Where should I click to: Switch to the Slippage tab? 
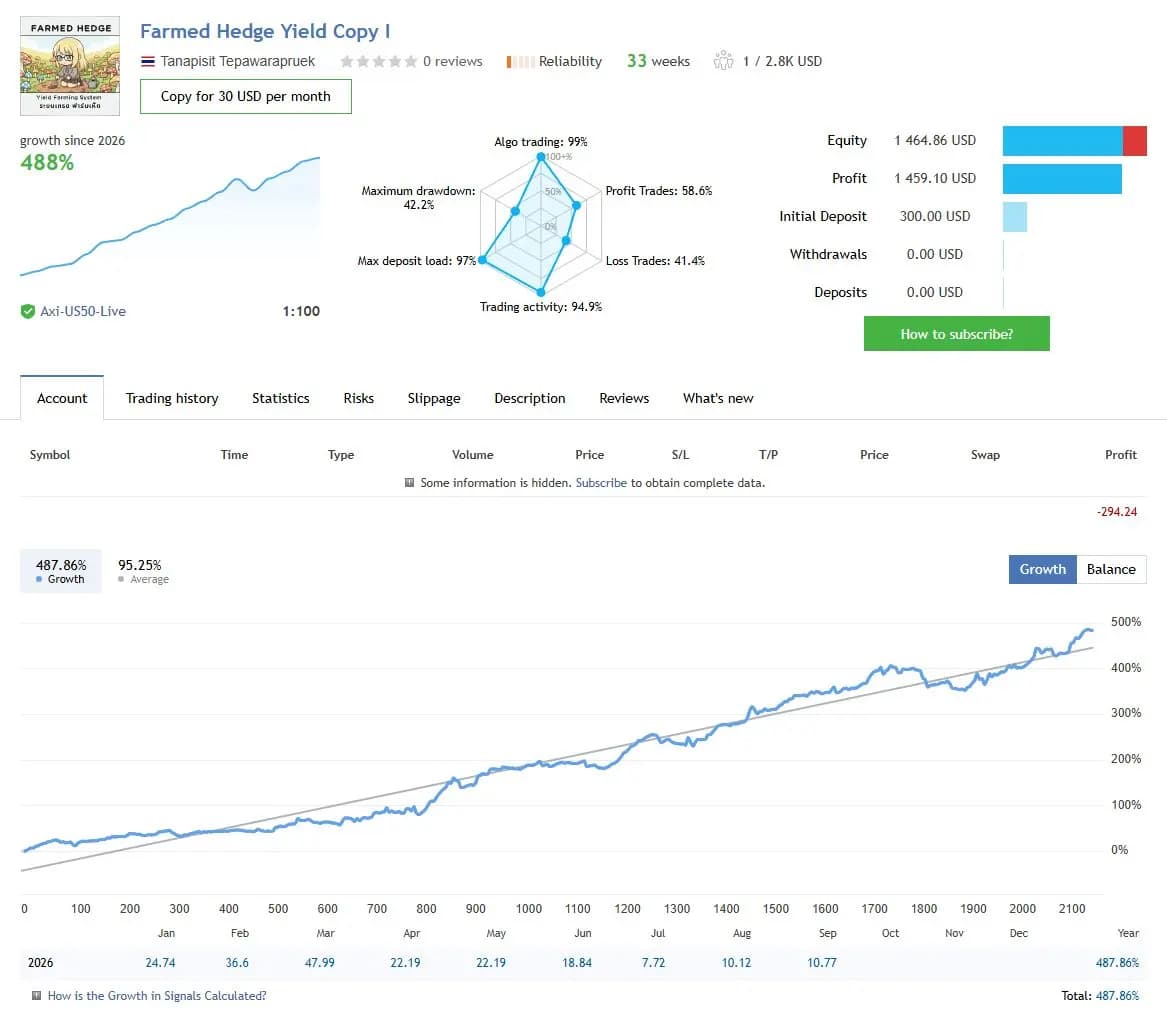click(x=434, y=398)
